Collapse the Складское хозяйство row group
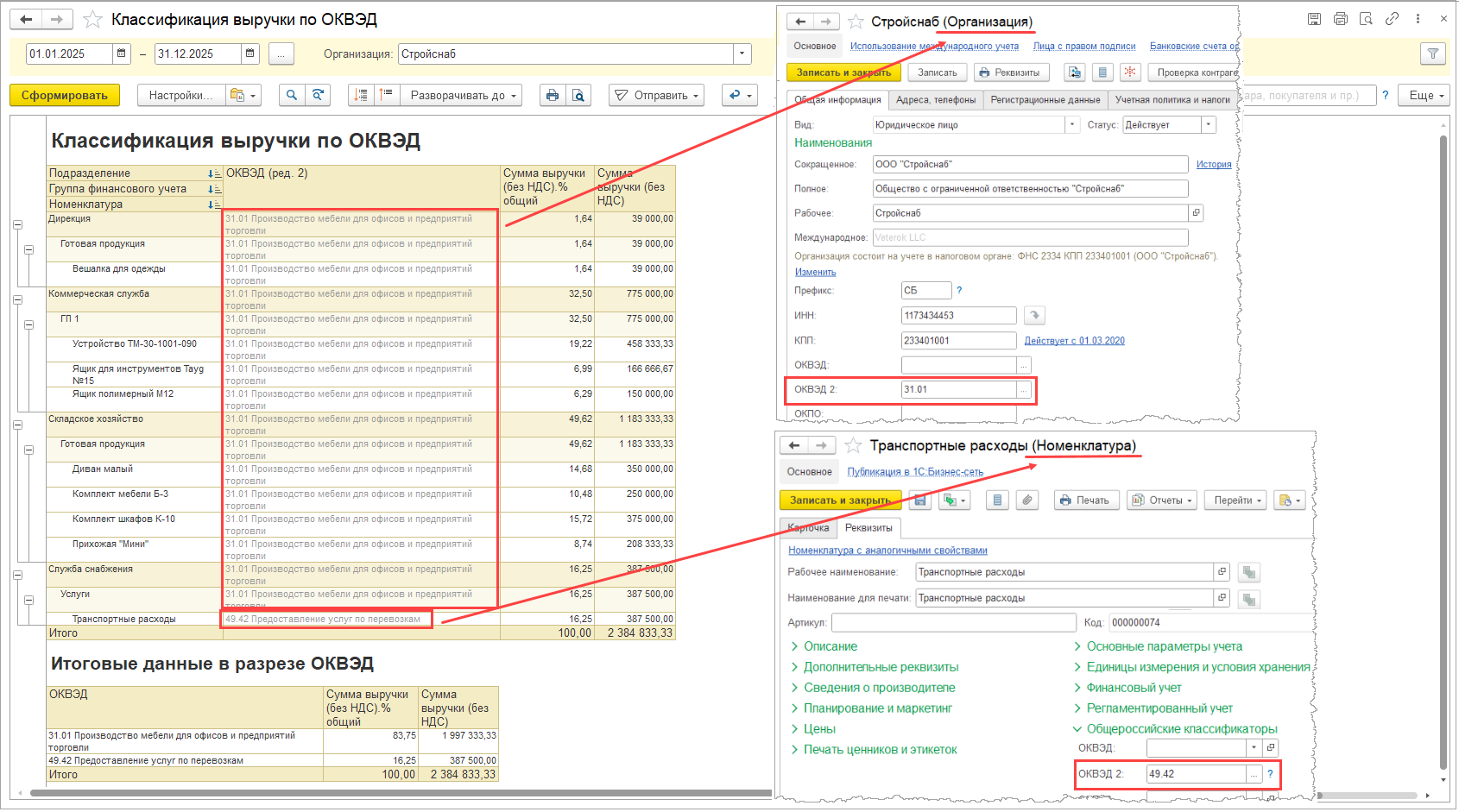1459x812 pixels. point(17,425)
